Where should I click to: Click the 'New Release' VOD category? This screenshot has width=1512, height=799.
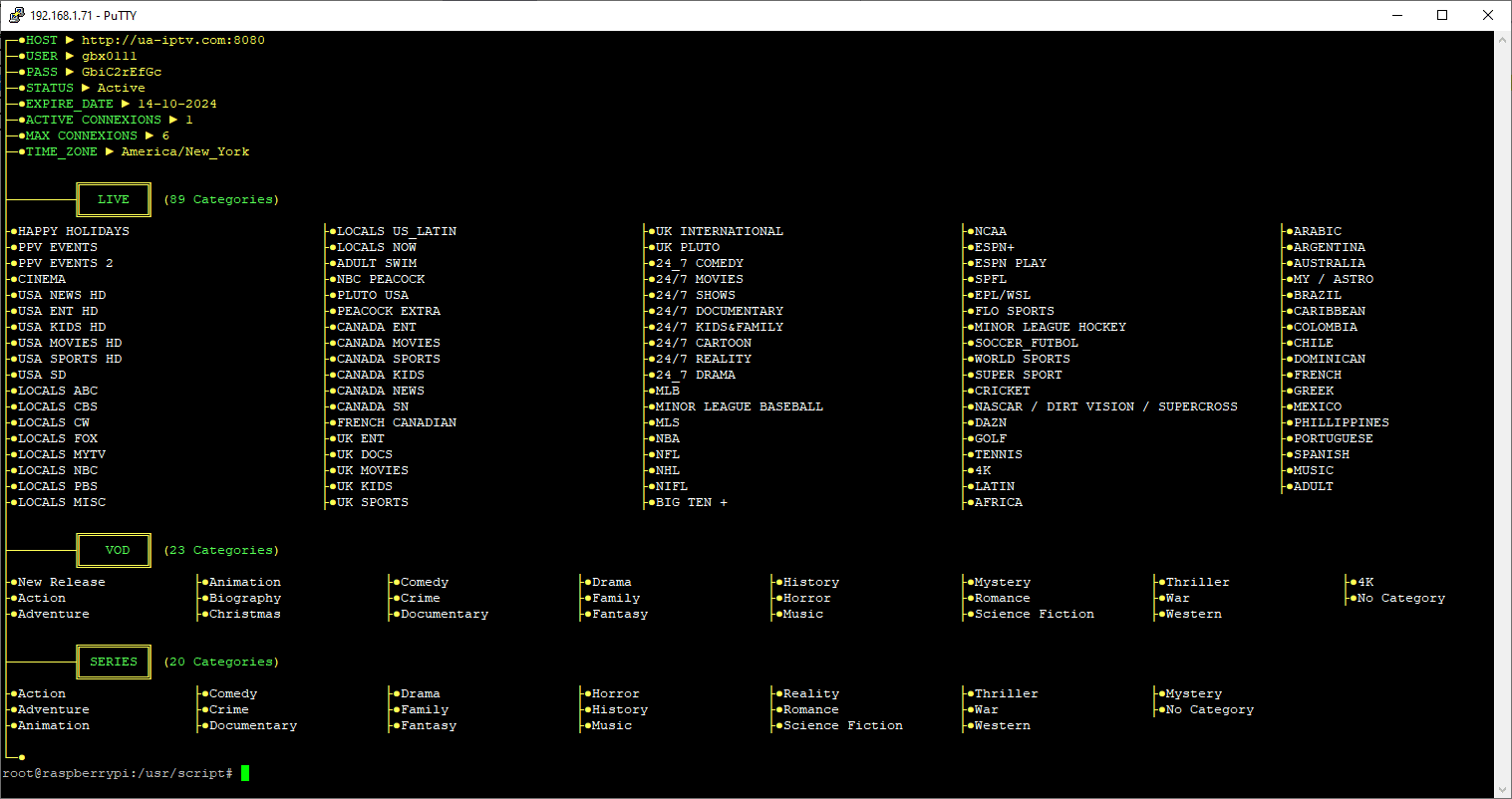click(62, 582)
